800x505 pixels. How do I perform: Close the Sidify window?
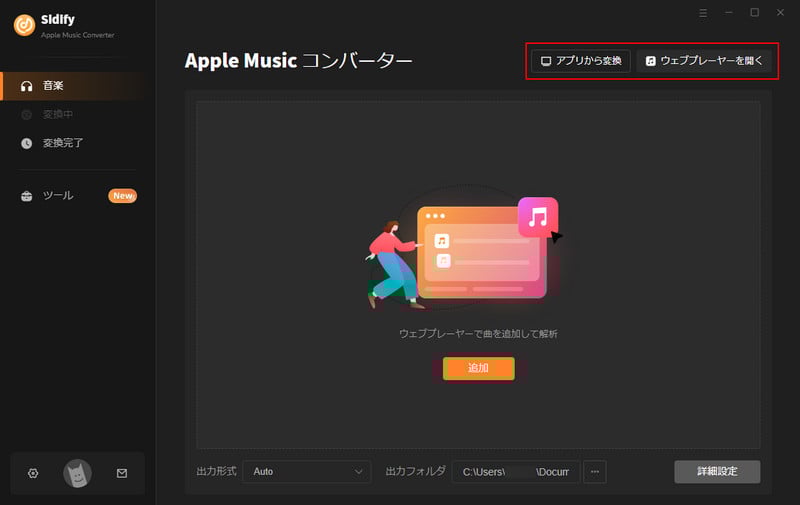781,13
